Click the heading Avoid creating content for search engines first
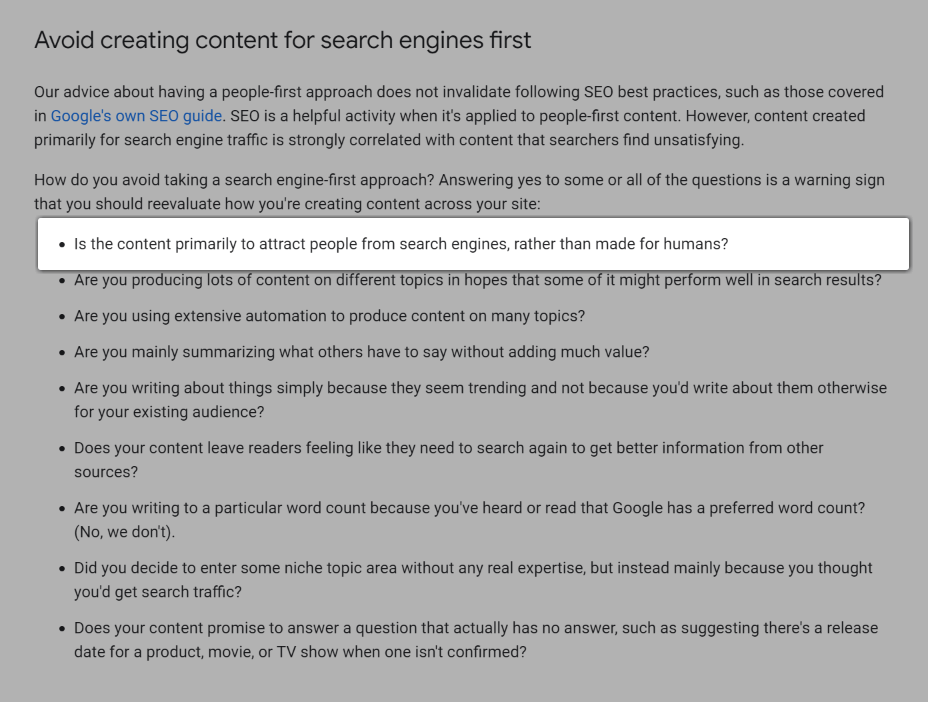Screen dimensions: 928x702 point(282,41)
